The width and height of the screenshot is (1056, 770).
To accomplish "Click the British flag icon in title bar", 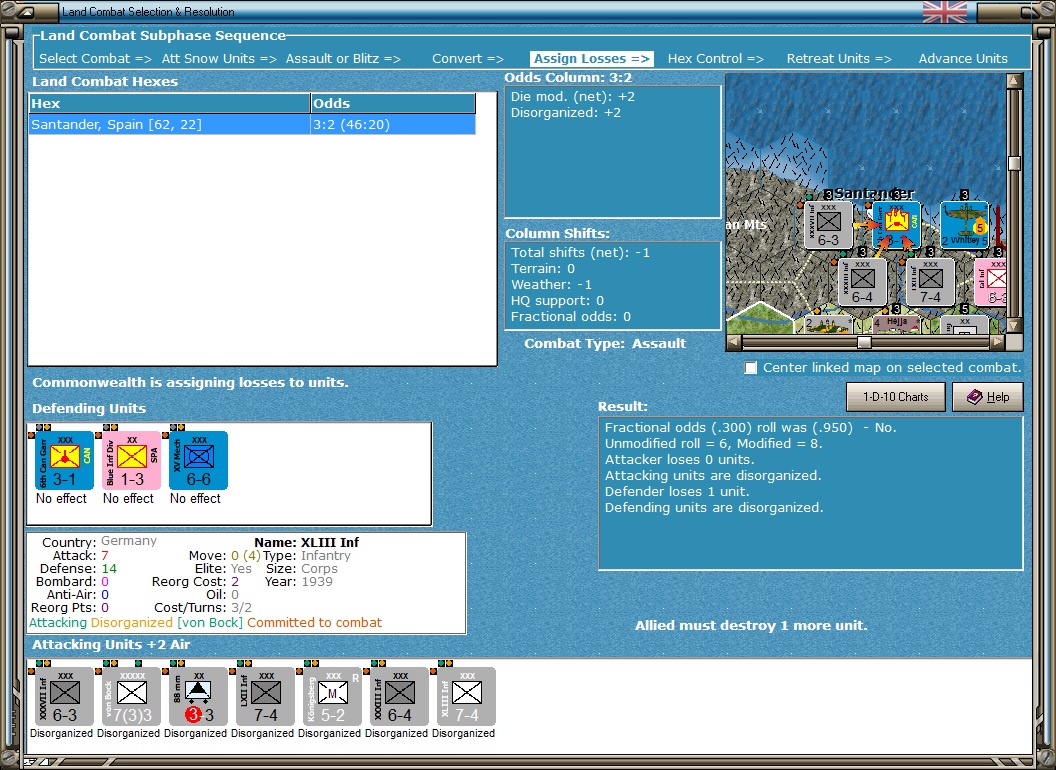I will [x=944, y=12].
